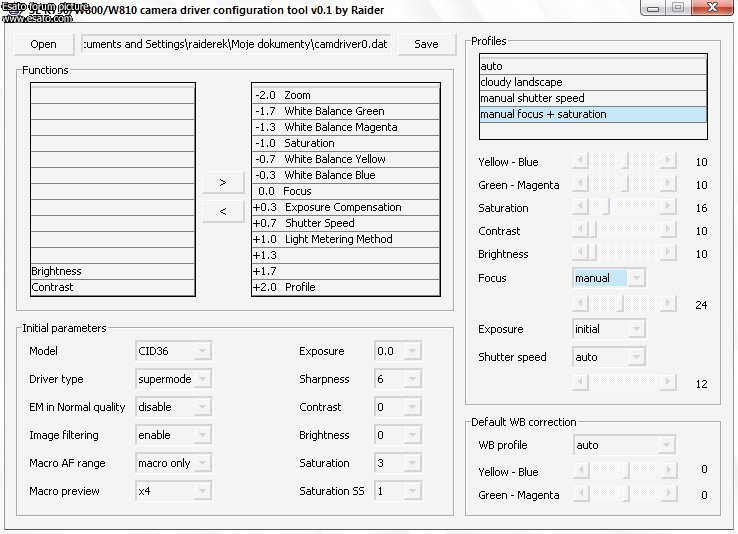Select the +0.7 Shutter Speed row
This screenshot has height=534, width=738.
click(x=346, y=223)
